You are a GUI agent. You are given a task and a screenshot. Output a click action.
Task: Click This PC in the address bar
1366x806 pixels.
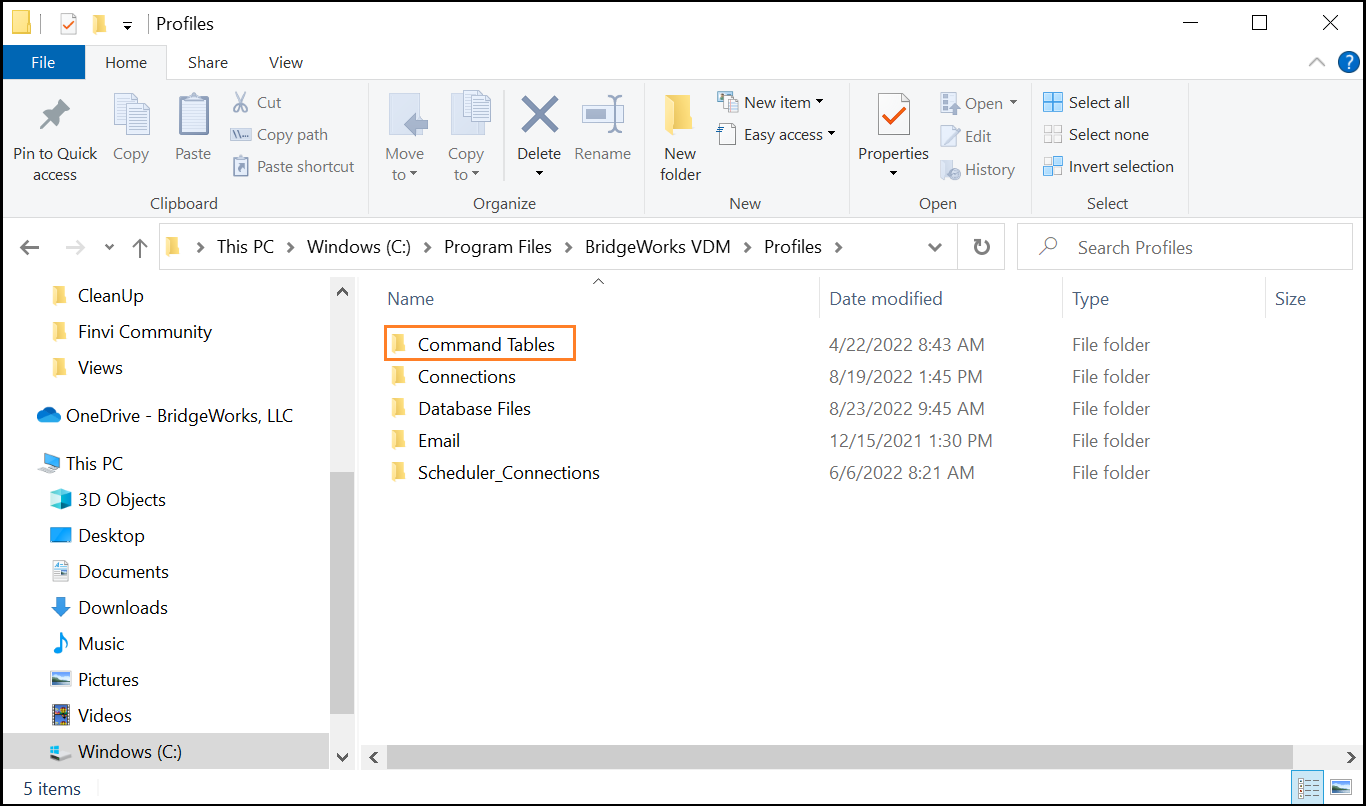(x=245, y=247)
